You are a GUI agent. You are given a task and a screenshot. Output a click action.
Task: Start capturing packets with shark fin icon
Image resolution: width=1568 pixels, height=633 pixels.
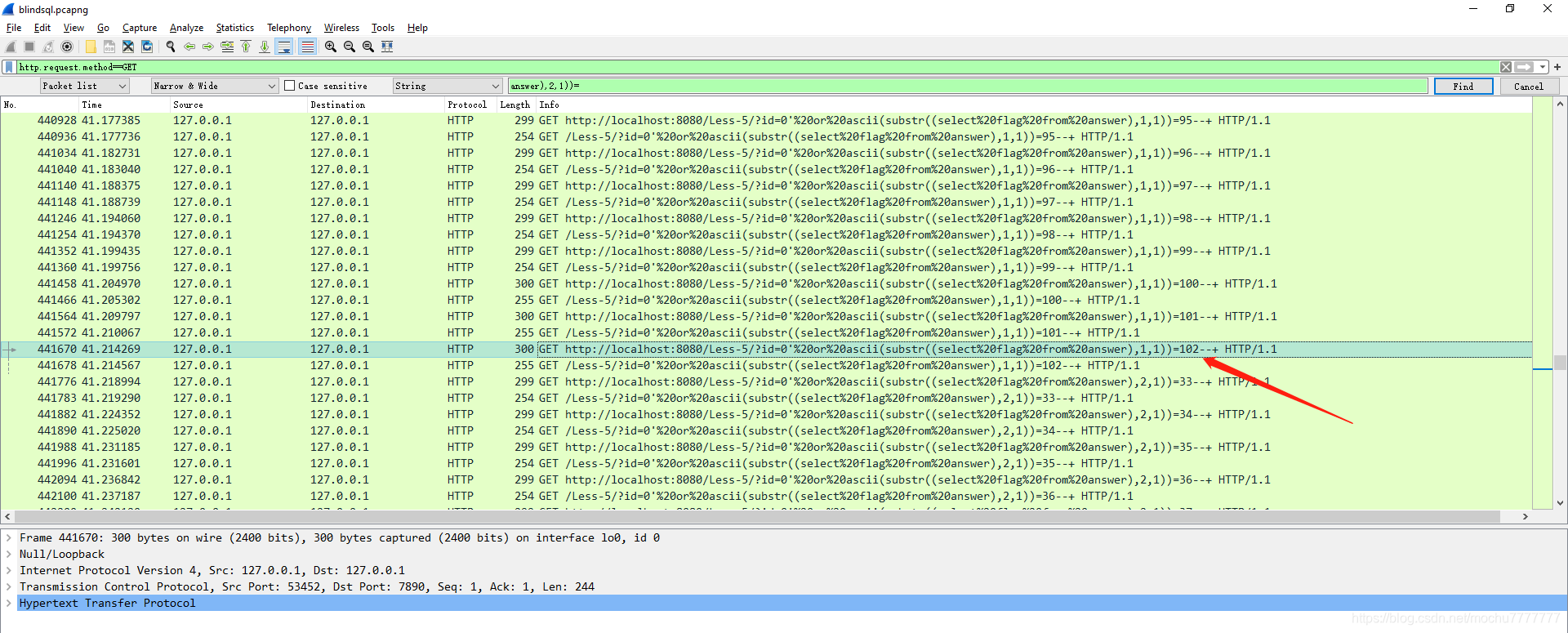click(11, 47)
